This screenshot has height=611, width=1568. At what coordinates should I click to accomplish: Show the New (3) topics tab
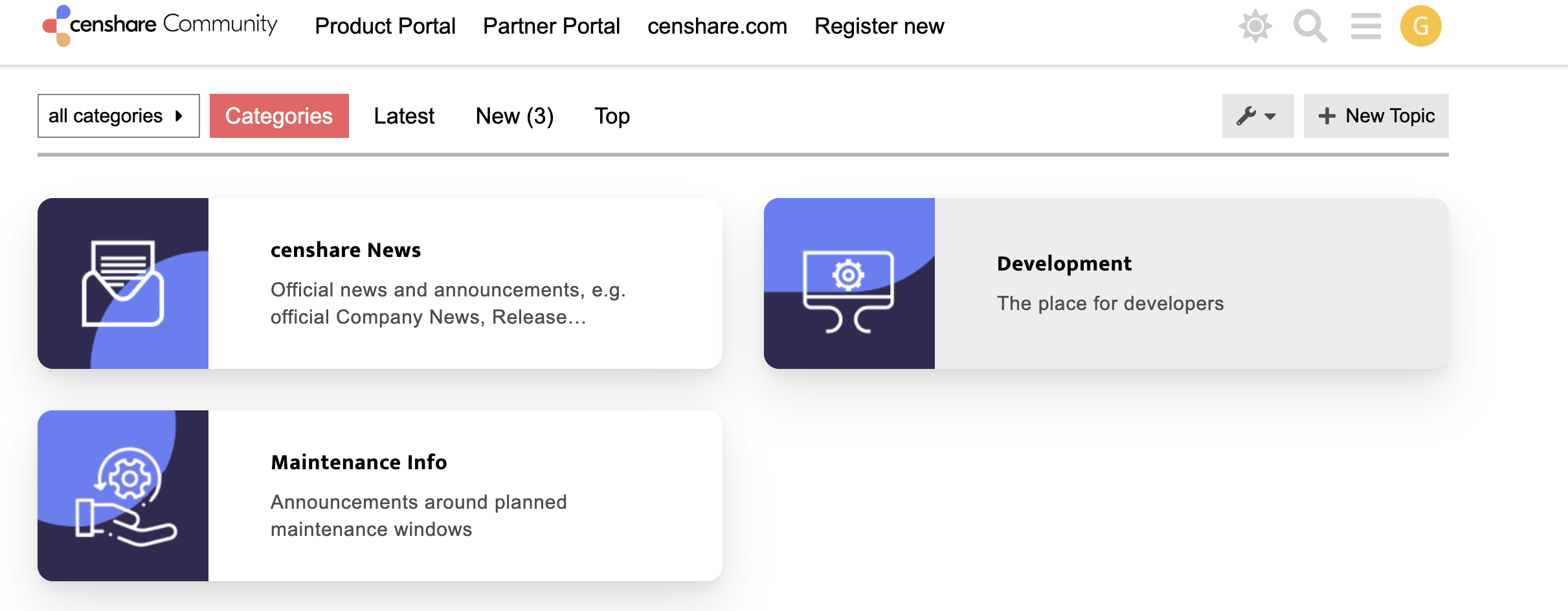tap(514, 116)
